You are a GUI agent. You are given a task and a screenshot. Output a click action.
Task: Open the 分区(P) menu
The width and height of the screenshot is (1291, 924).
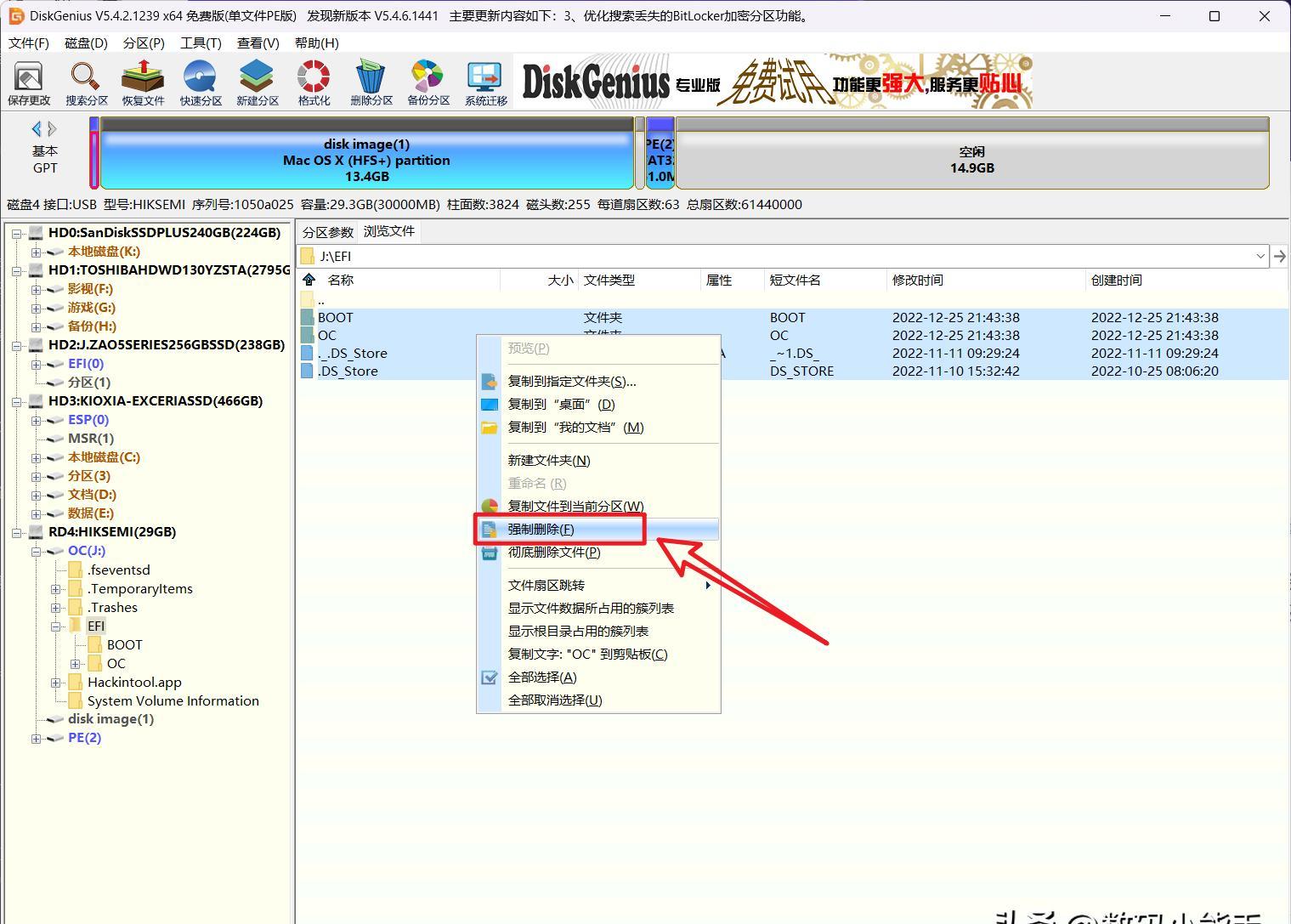click(x=144, y=43)
